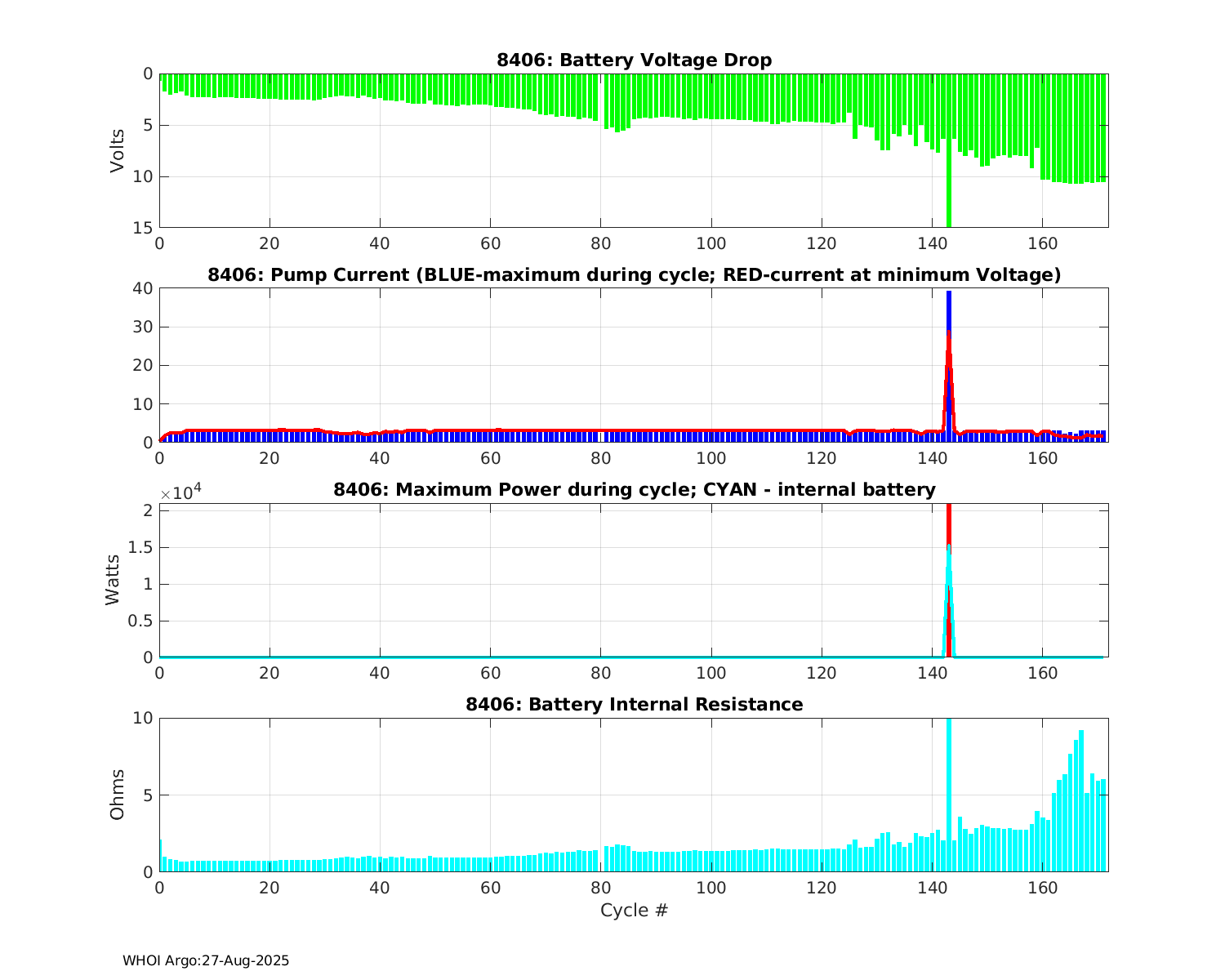The width and height of the screenshot is (1225, 980).
Task: Click the 15 tick label on Volts axis
Action: [143, 228]
